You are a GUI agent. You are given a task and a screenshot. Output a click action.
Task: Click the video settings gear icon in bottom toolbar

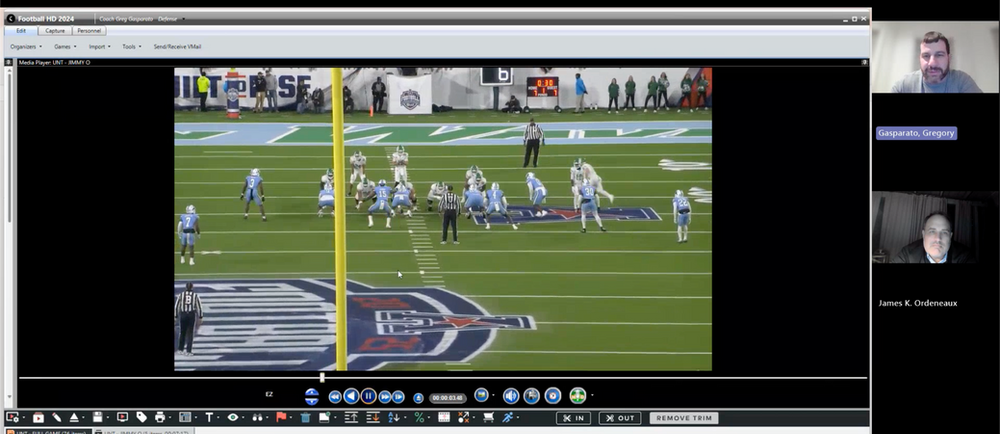pyautogui.click(x=12, y=417)
